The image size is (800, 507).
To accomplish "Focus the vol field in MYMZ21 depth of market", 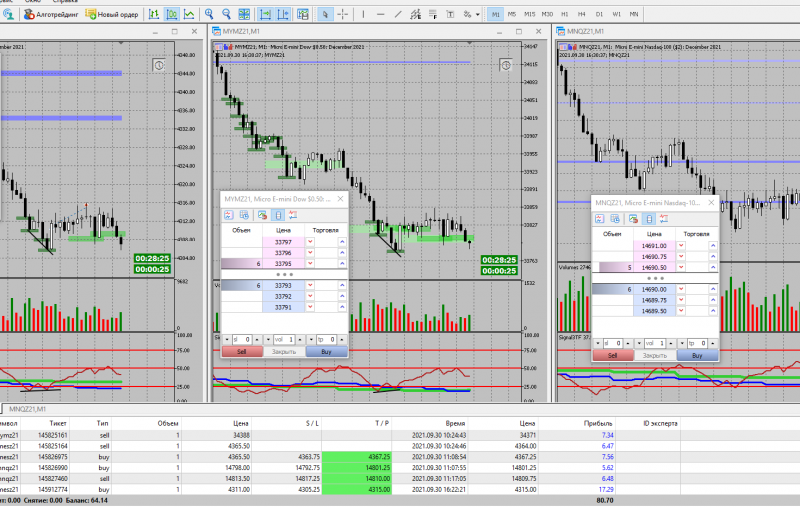I will 284,339.
